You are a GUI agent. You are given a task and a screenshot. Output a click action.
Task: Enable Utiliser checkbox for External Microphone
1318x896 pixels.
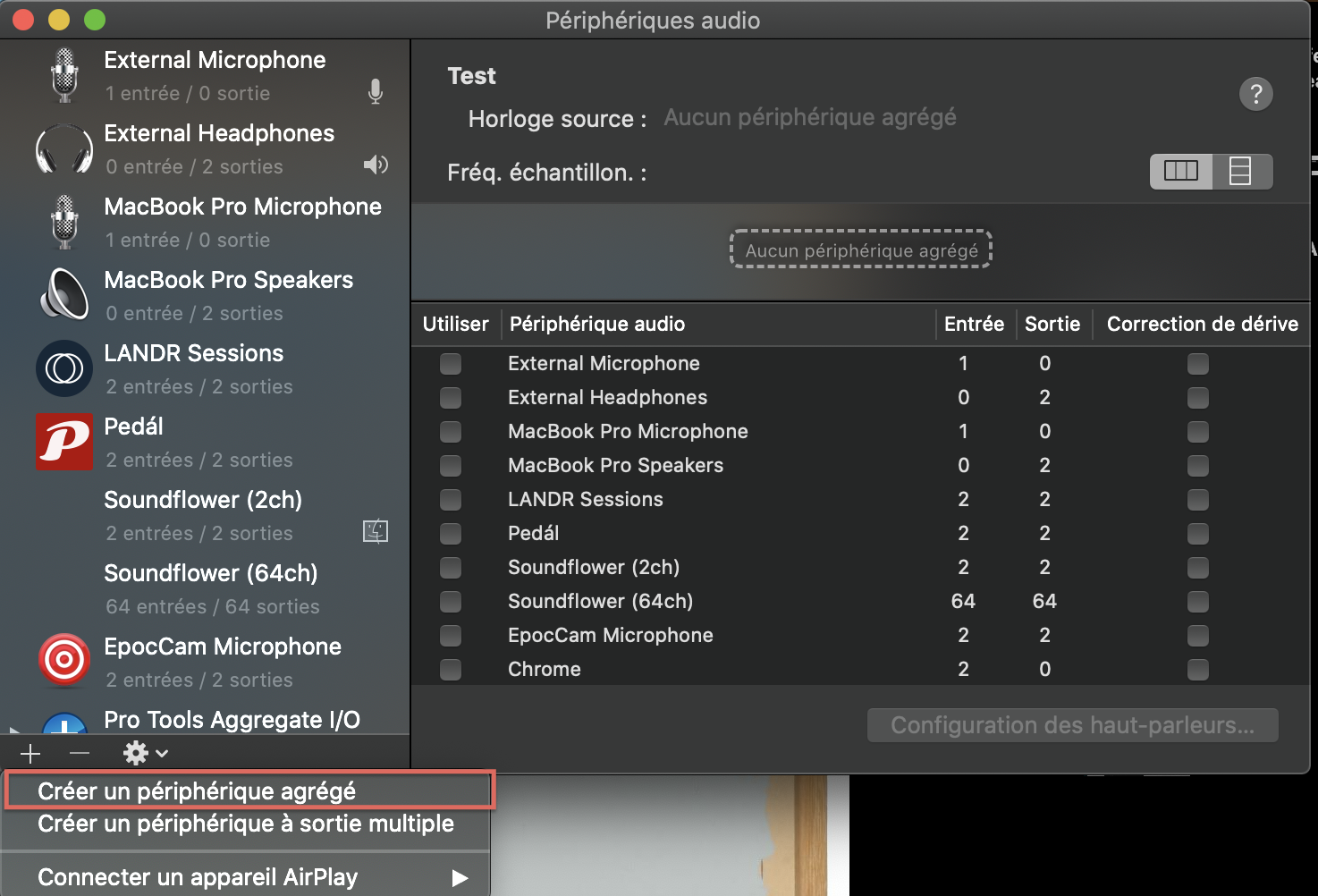[x=451, y=364]
